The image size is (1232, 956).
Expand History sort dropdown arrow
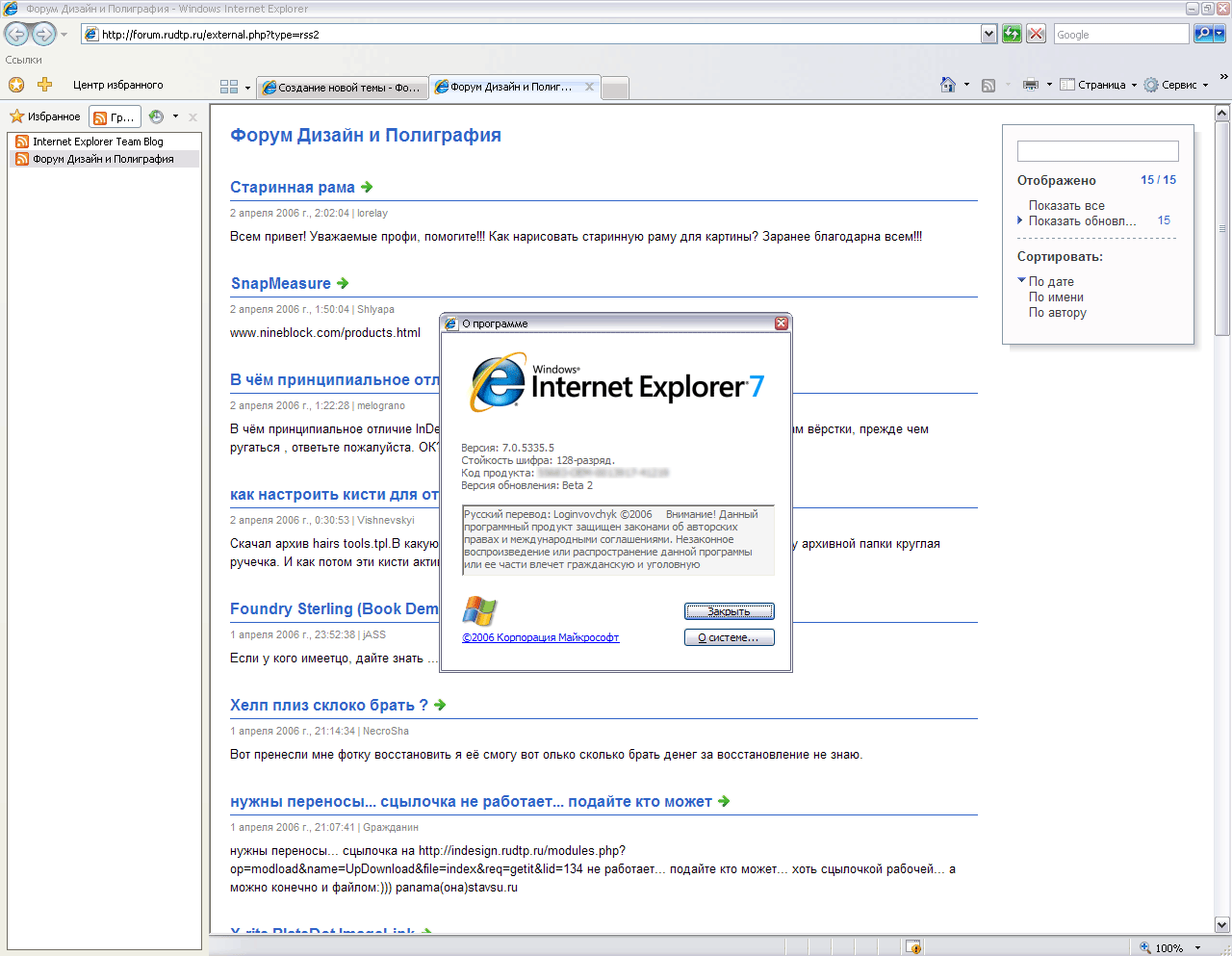(175, 116)
